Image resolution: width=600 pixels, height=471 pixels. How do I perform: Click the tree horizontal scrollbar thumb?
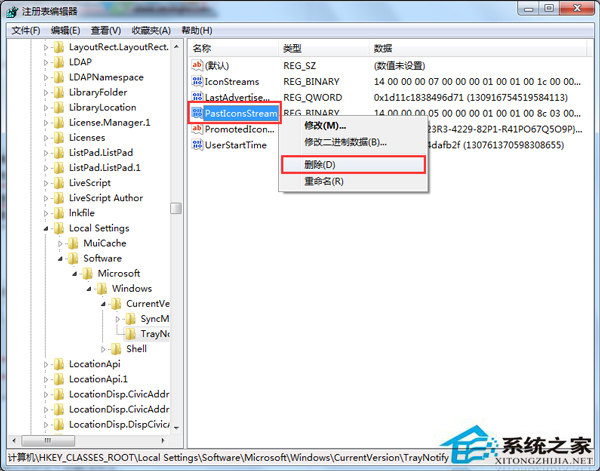[48, 440]
